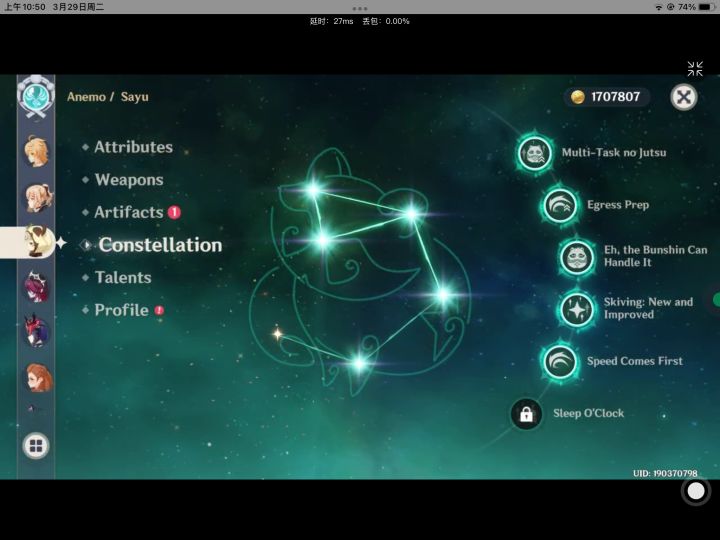
Task: Click the Sleep O'Clock label
Action: tap(589, 413)
